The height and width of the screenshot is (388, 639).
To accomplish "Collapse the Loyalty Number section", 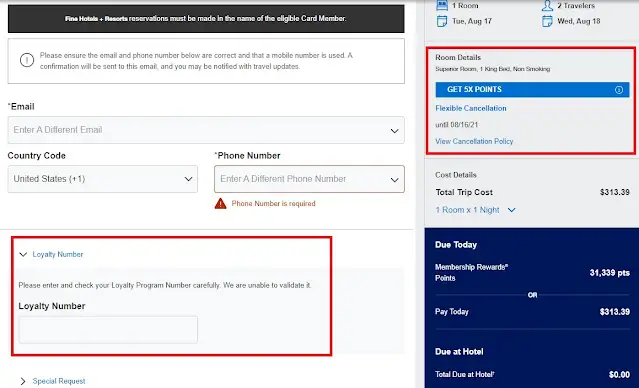I will tap(51, 254).
